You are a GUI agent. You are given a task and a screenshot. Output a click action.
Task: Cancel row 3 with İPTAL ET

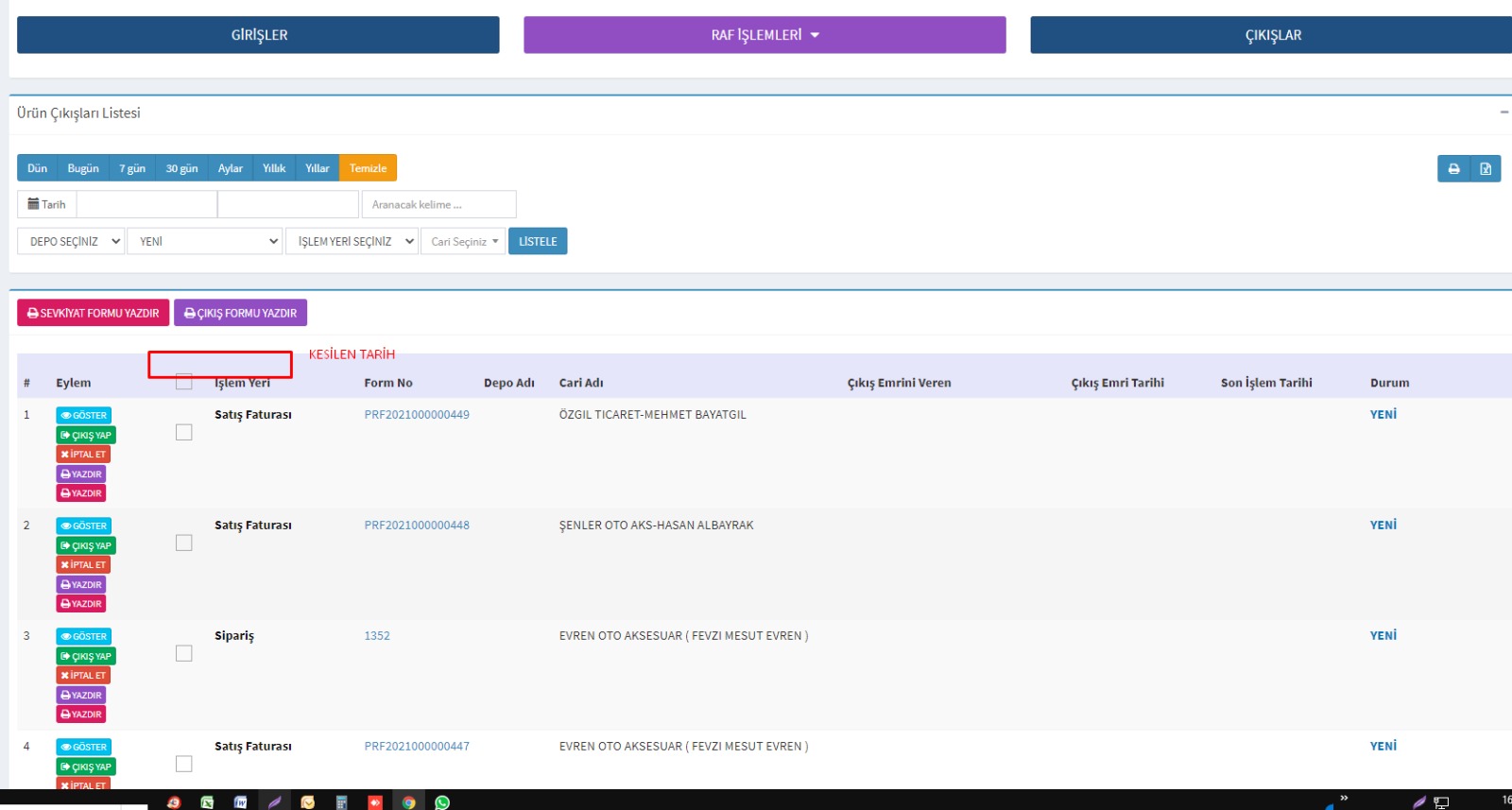click(83, 676)
